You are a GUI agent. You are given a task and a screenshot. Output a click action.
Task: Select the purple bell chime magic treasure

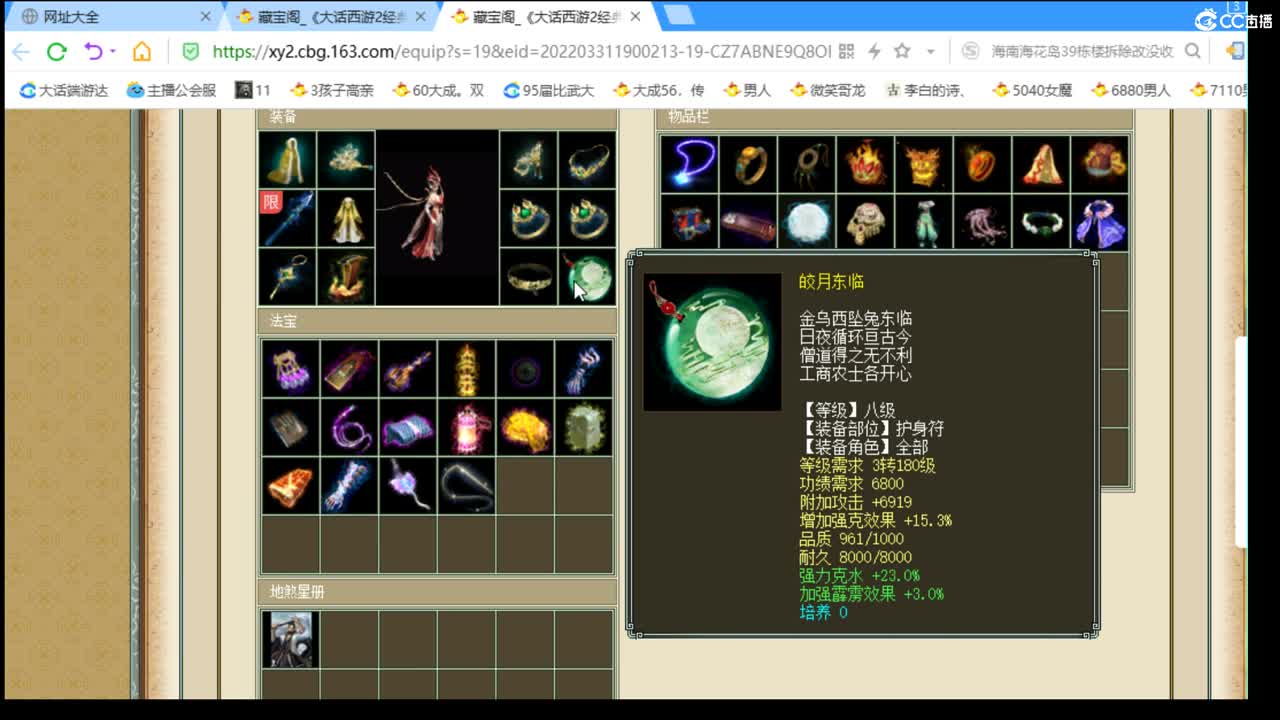291,369
